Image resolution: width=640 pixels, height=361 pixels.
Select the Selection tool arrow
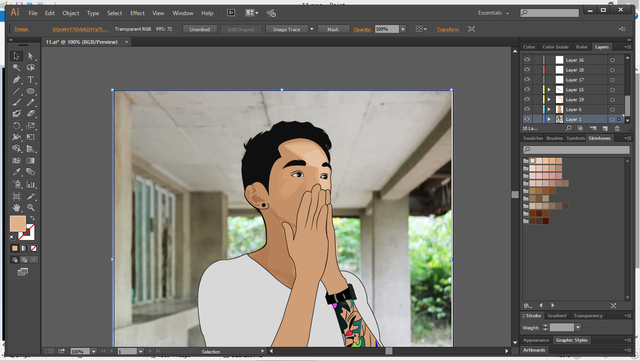[16, 56]
